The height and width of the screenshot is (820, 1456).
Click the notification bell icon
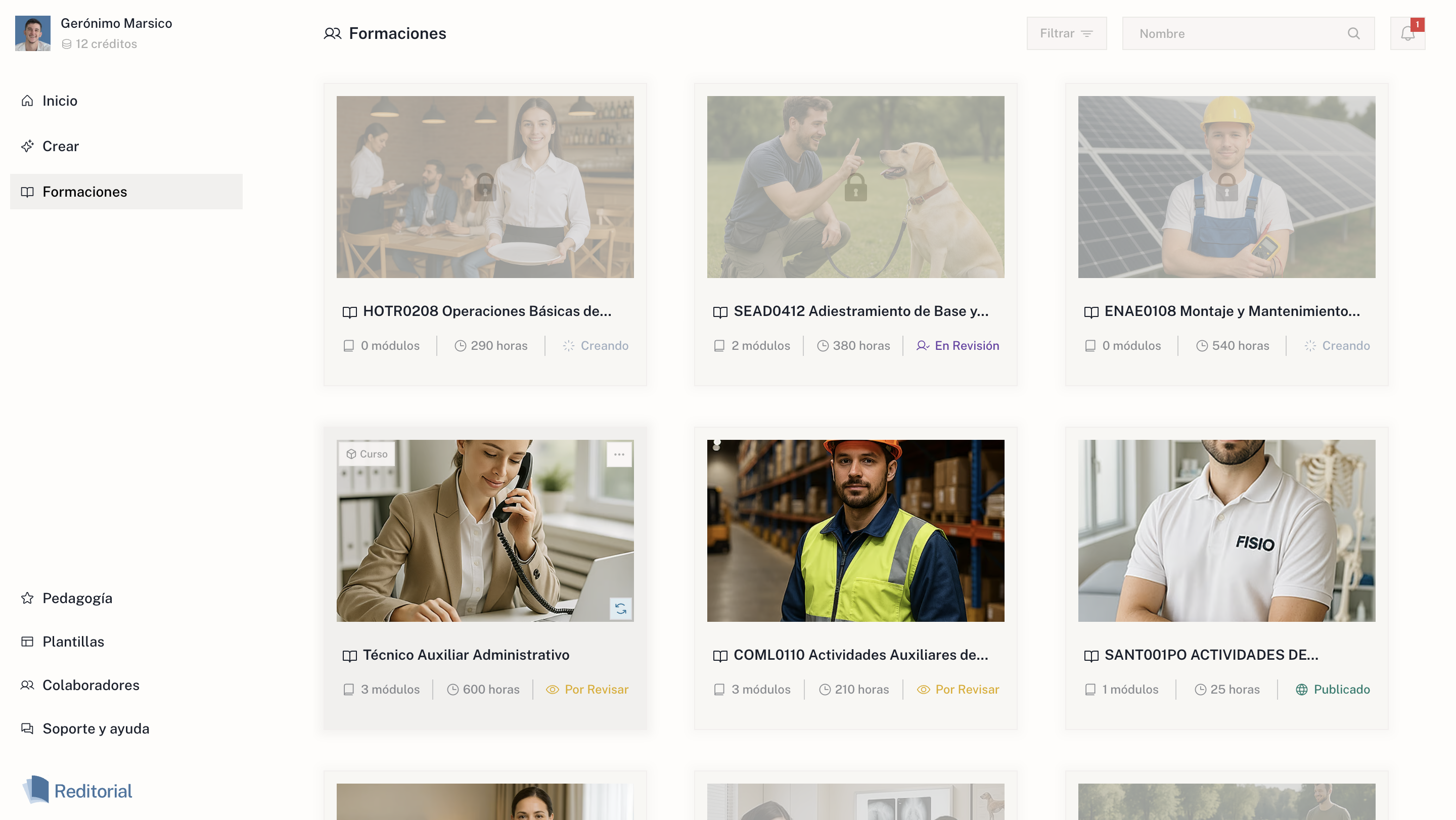(1407, 33)
